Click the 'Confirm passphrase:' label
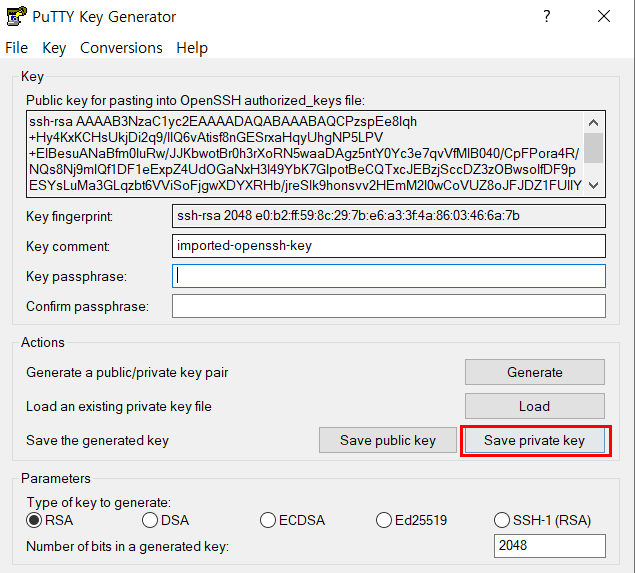Viewport: 635px width, 573px height. tap(87, 307)
